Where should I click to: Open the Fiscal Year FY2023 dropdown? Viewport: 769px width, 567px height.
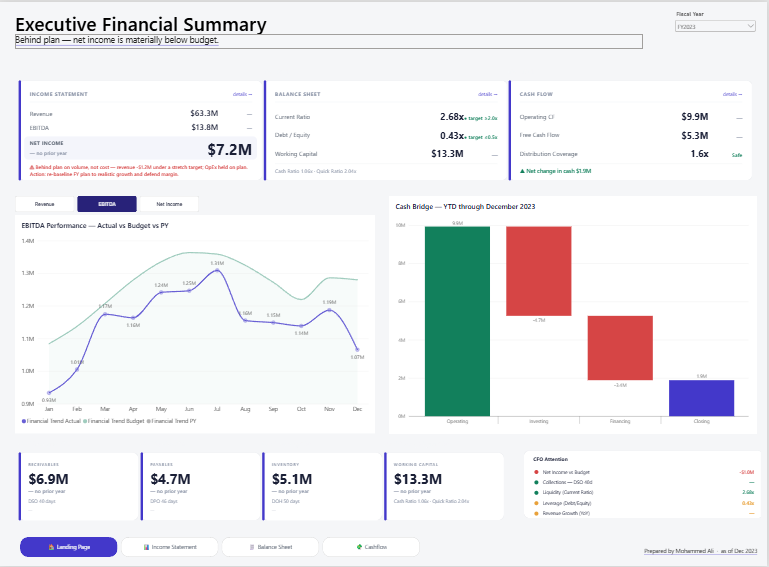coord(715,26)
